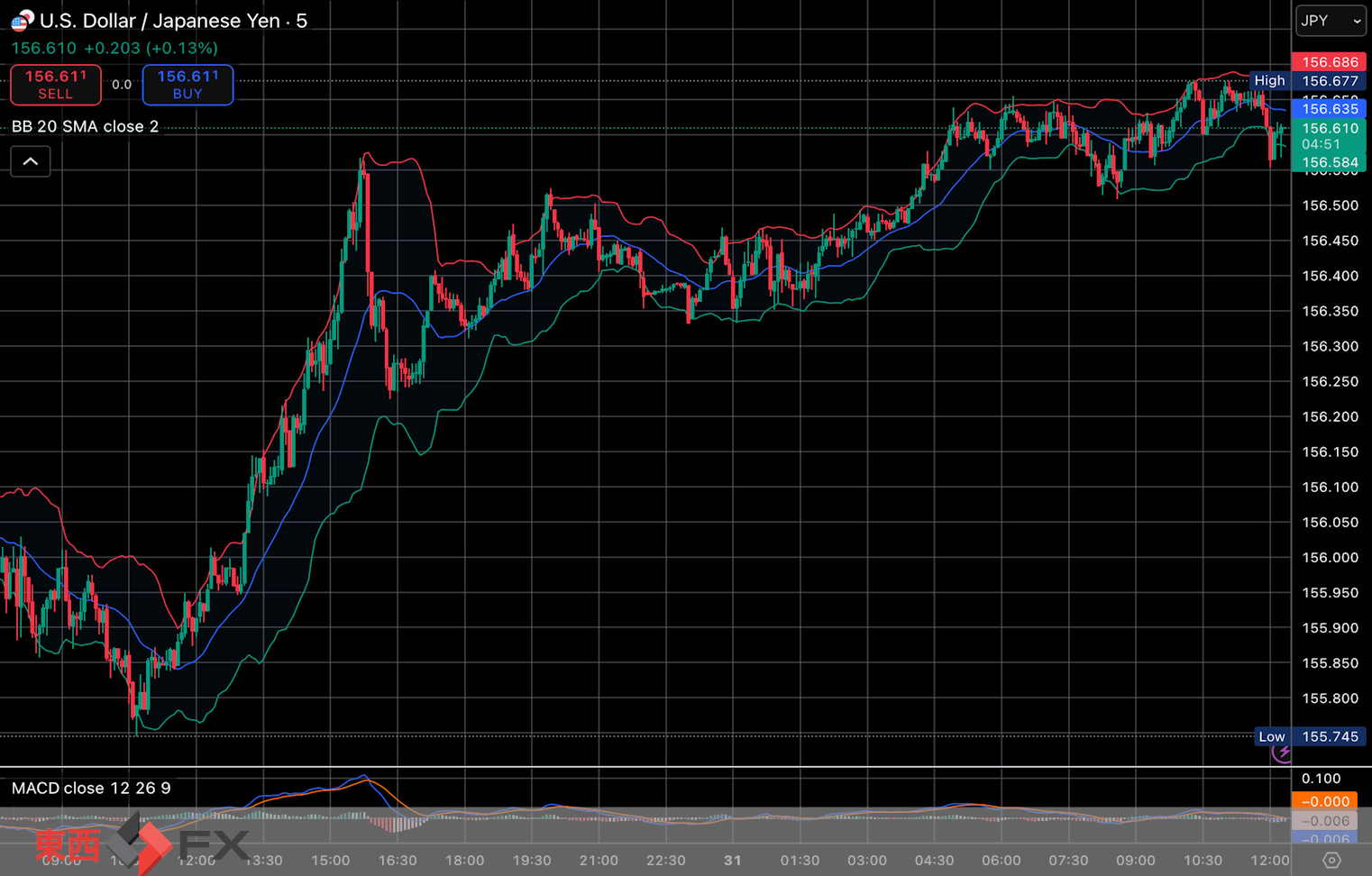The height and width of the screenshot is (876, 1372).
Task: Click the blue 156.611 BUY button
Action: point(188,85)
